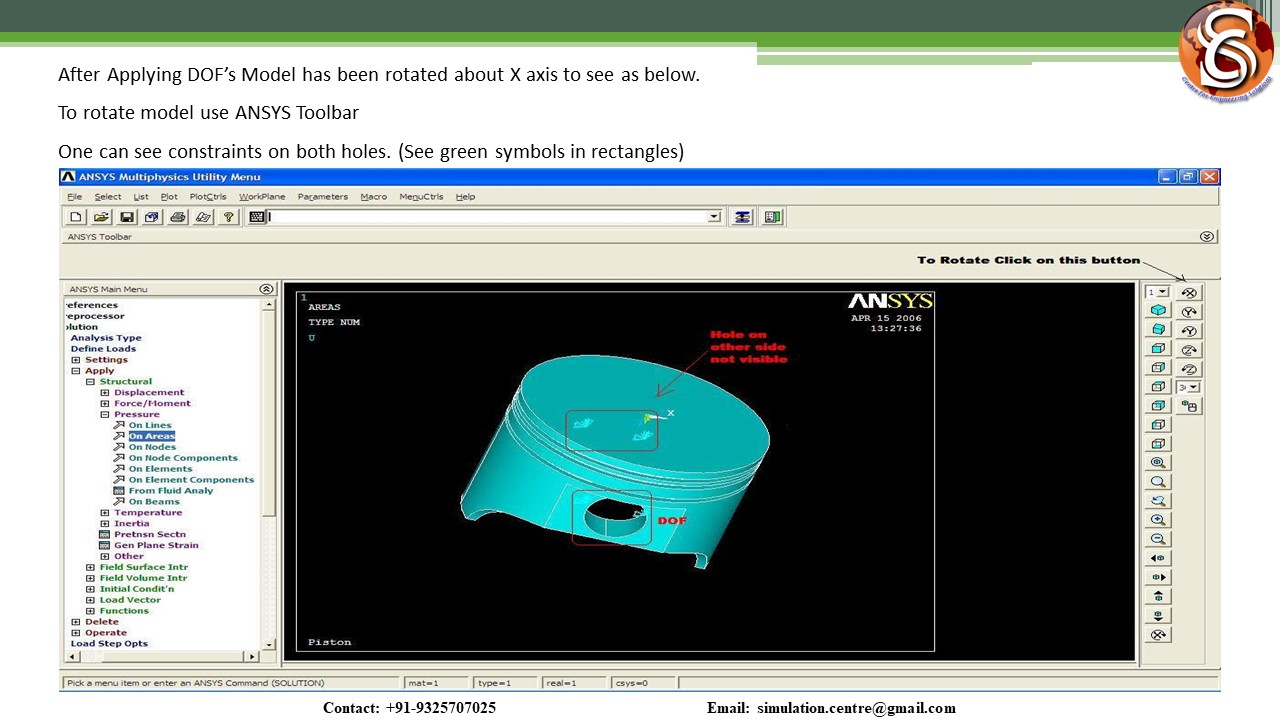This screenshot has width=1280, height=720.
Task: Collapse the Structural tree node
Action: 90,382
